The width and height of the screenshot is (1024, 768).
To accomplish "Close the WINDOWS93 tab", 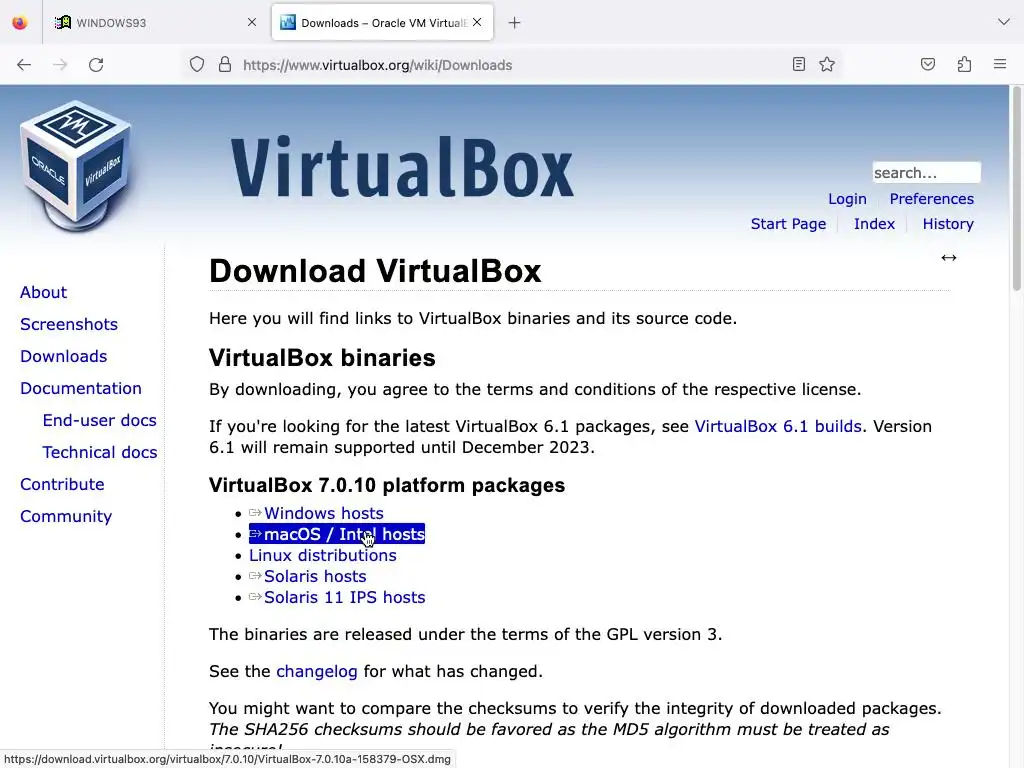I will [x=252, y=22].
